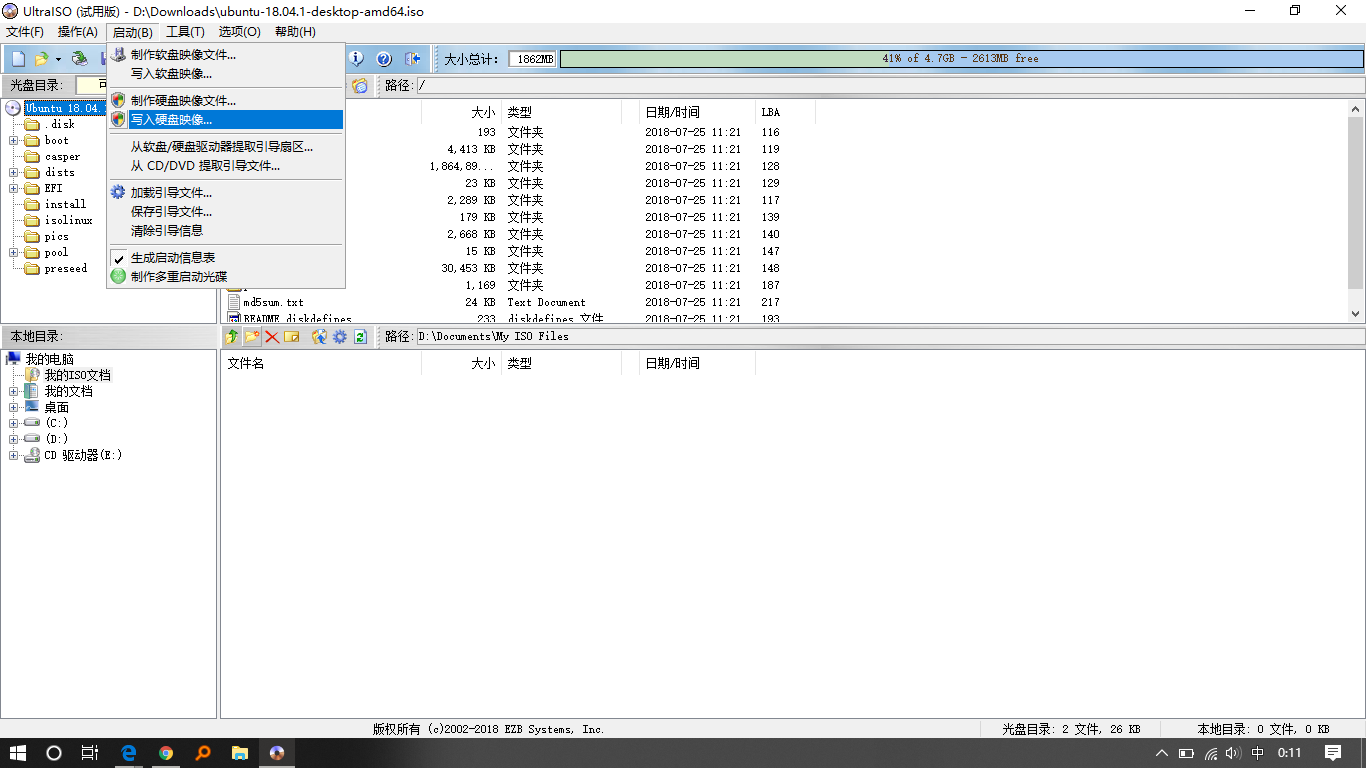Click the green refresh icon in local toolbar
Screen dimensions: 1366x768
pyautogui.click(x=360, y=337)
